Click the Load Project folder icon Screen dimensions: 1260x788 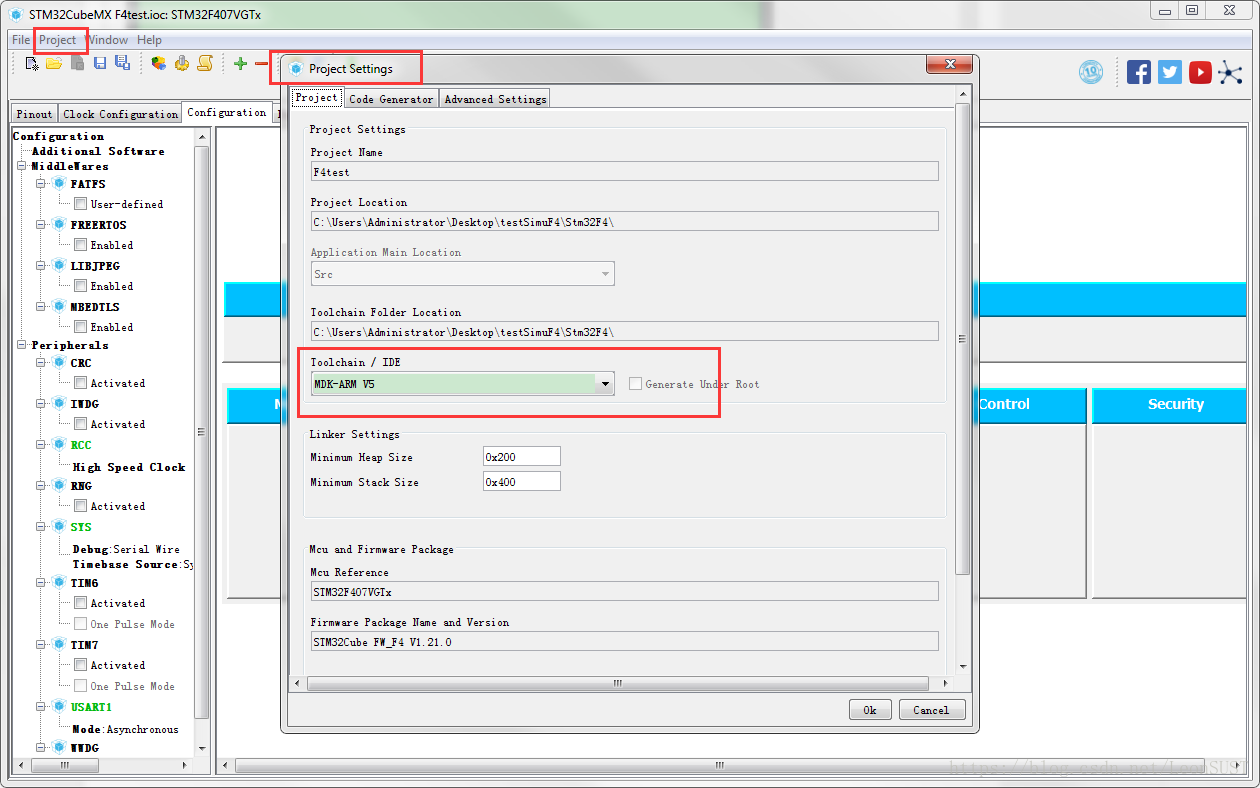click(x=54, y=63)
